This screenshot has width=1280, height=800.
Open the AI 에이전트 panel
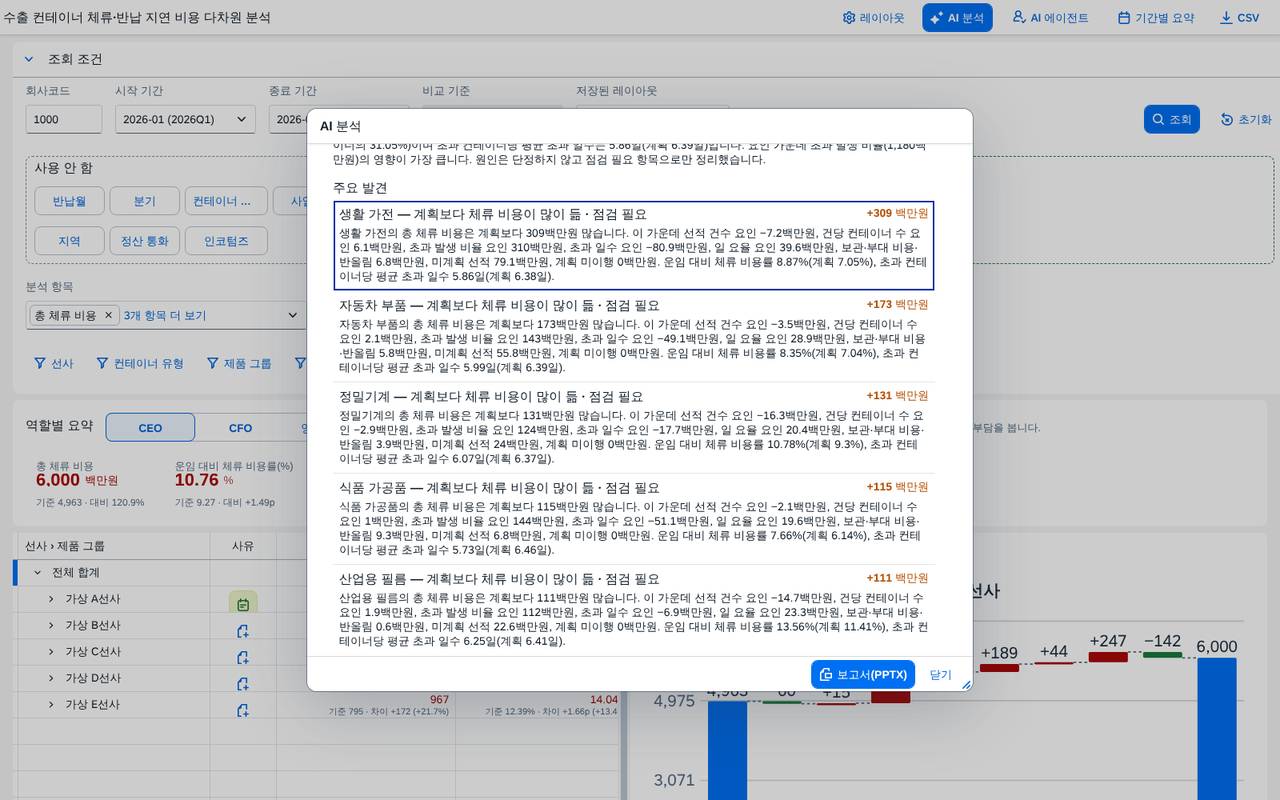click(x=1050, y=18)
